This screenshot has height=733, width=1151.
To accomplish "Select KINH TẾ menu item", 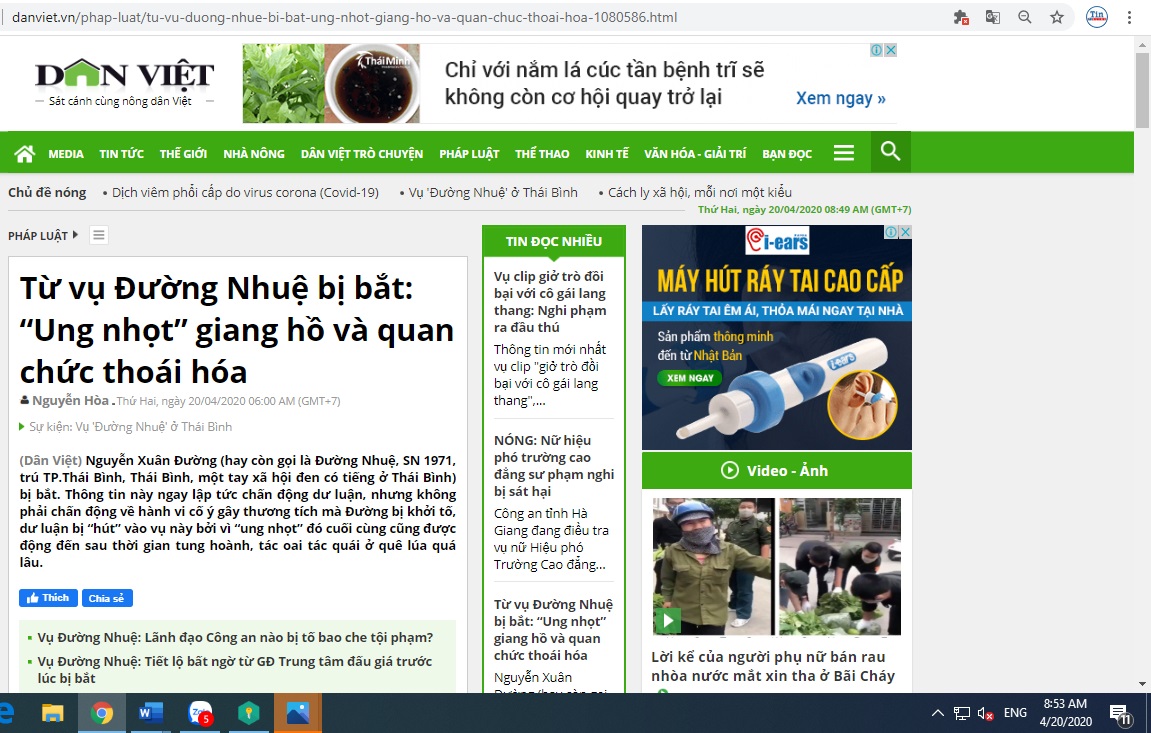I will (607, 153).
